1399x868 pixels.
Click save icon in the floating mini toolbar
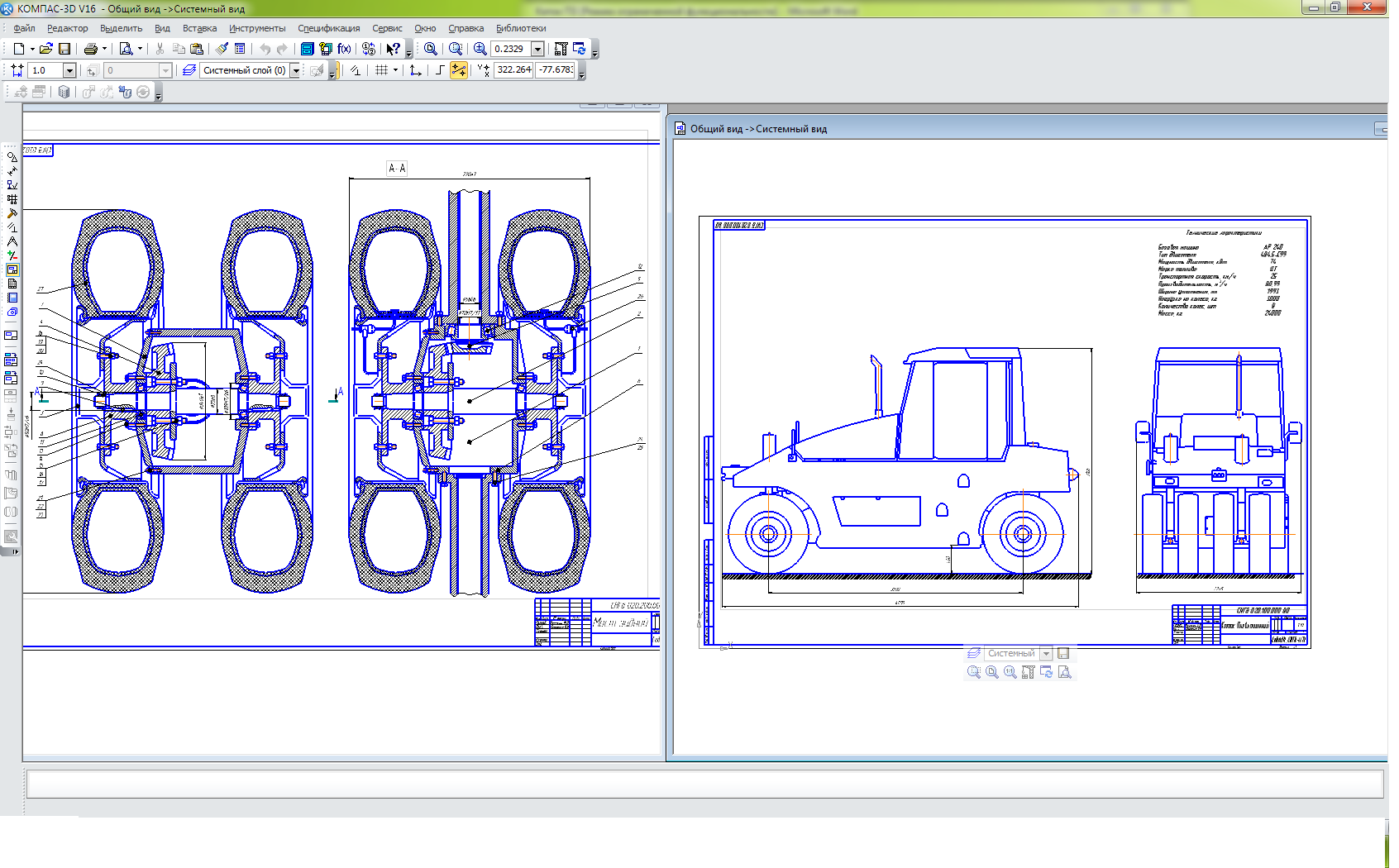pyautogui.click(x=1063, y=653)
